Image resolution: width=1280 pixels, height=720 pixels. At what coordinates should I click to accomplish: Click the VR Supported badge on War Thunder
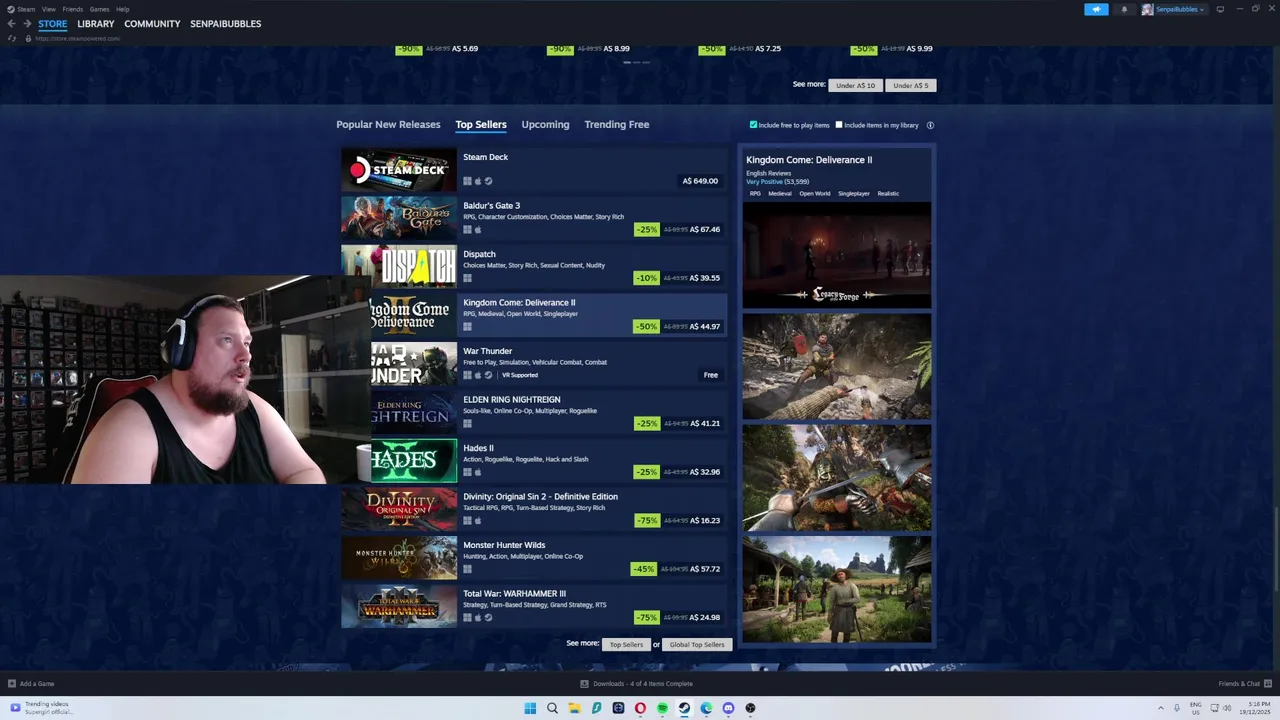click(x=520, y=375)
